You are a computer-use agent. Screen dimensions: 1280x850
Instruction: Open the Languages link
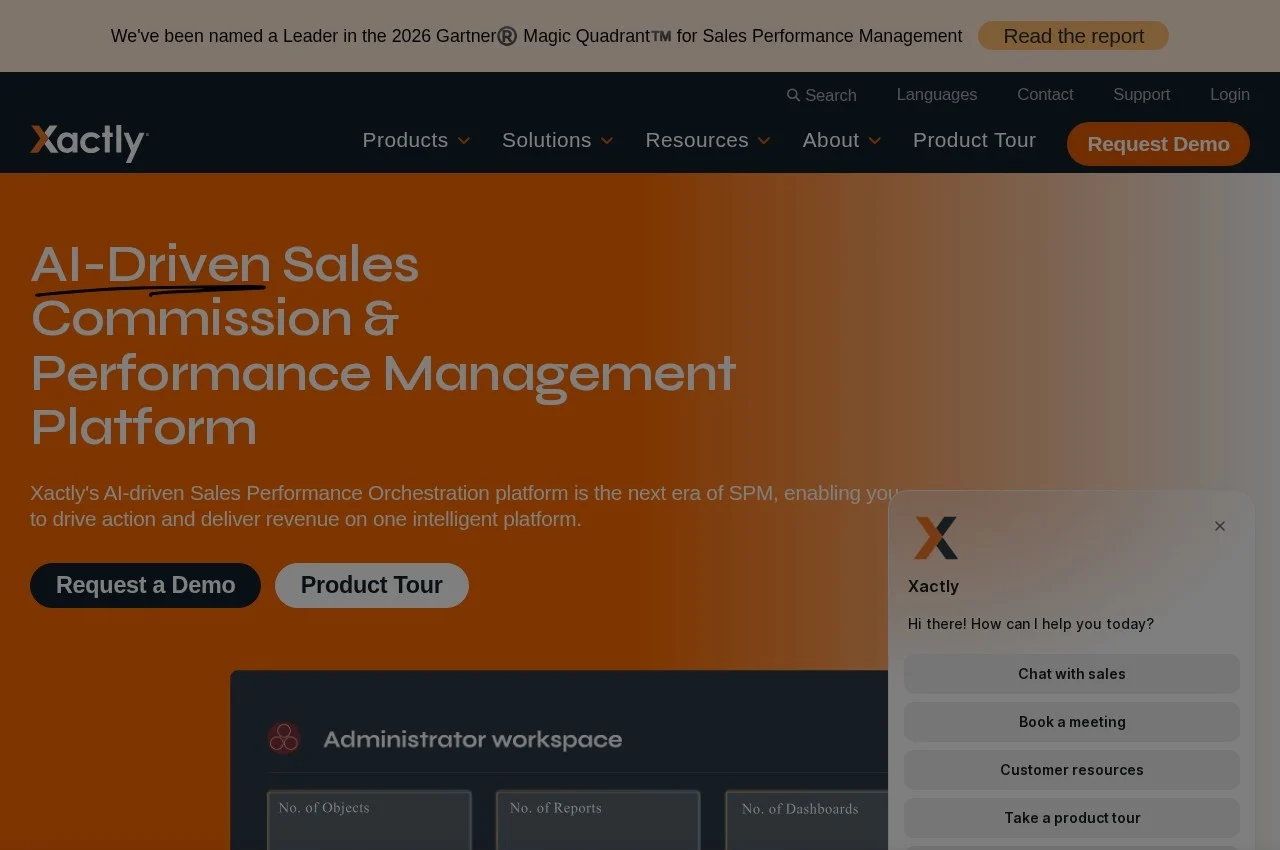coord(937,94)
